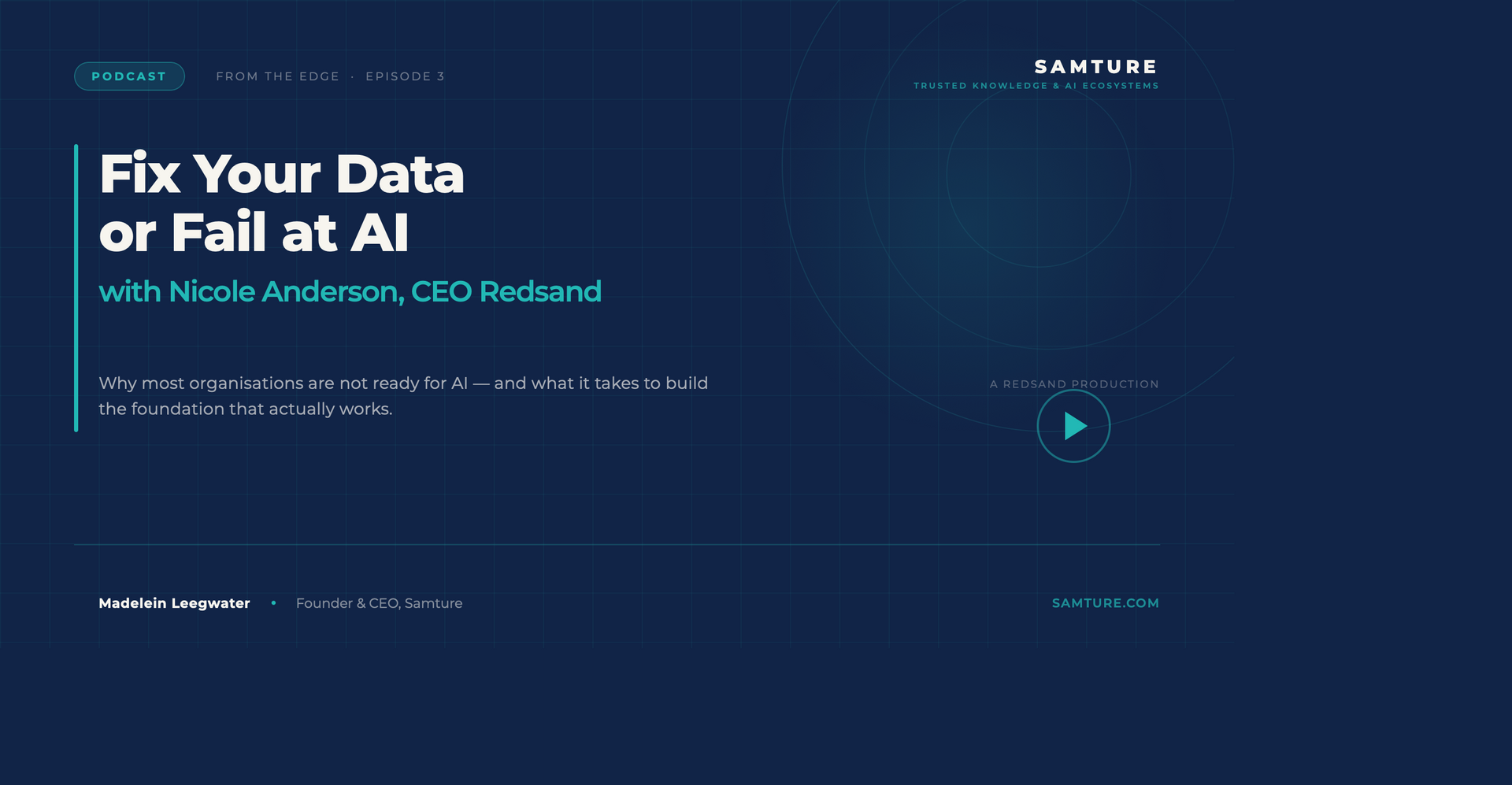Click the 'EPISODE 3' label
The image size is (1512, 785).
click(405, 76)
